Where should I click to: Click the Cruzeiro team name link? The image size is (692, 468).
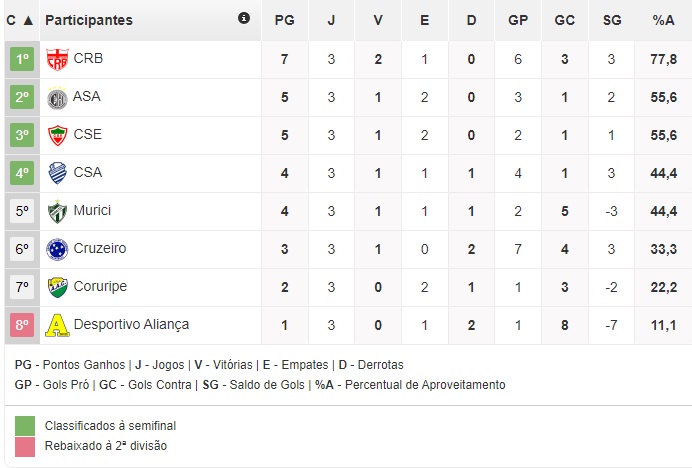100,249
